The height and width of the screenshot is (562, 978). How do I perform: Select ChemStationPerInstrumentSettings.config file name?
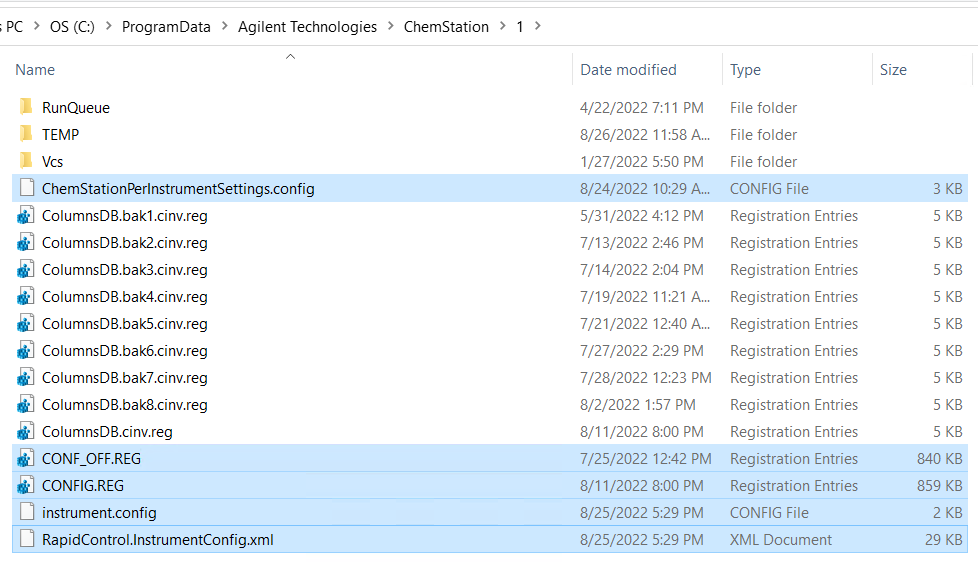(178, 189)
